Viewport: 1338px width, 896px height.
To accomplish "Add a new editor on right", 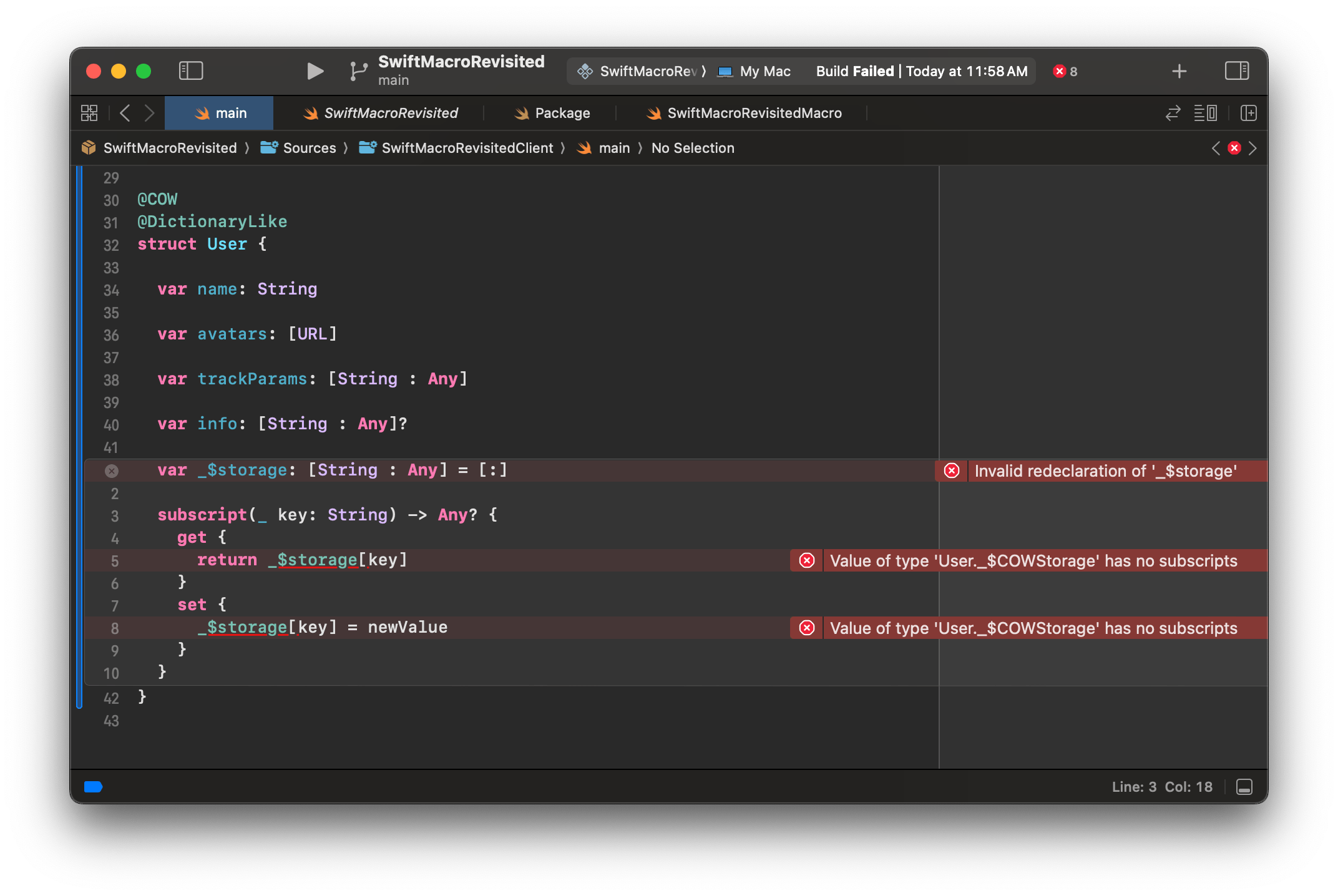I will click(1248, 113).
